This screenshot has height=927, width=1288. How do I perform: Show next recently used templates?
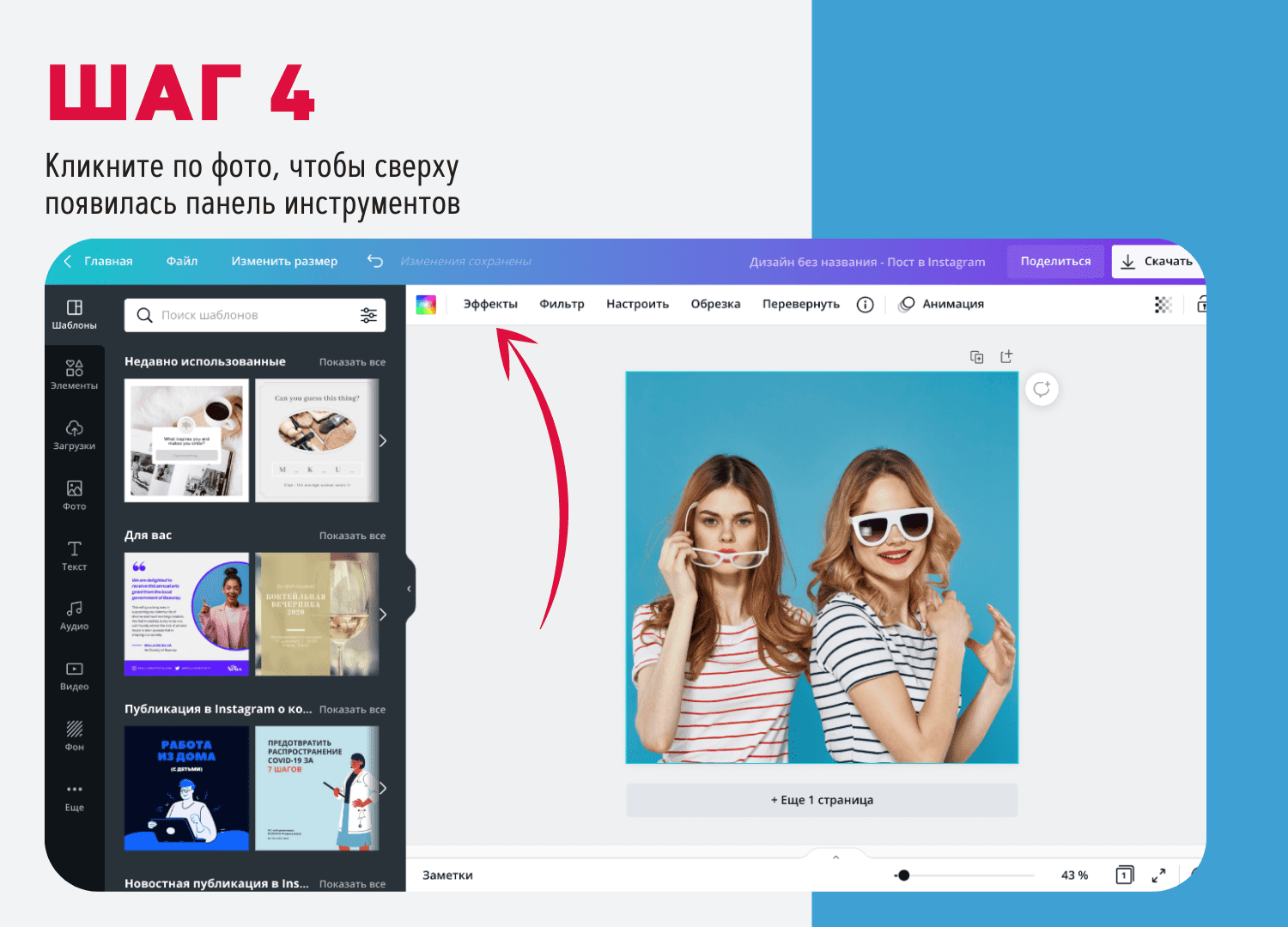pyautogui.click(x=383, y=440)
